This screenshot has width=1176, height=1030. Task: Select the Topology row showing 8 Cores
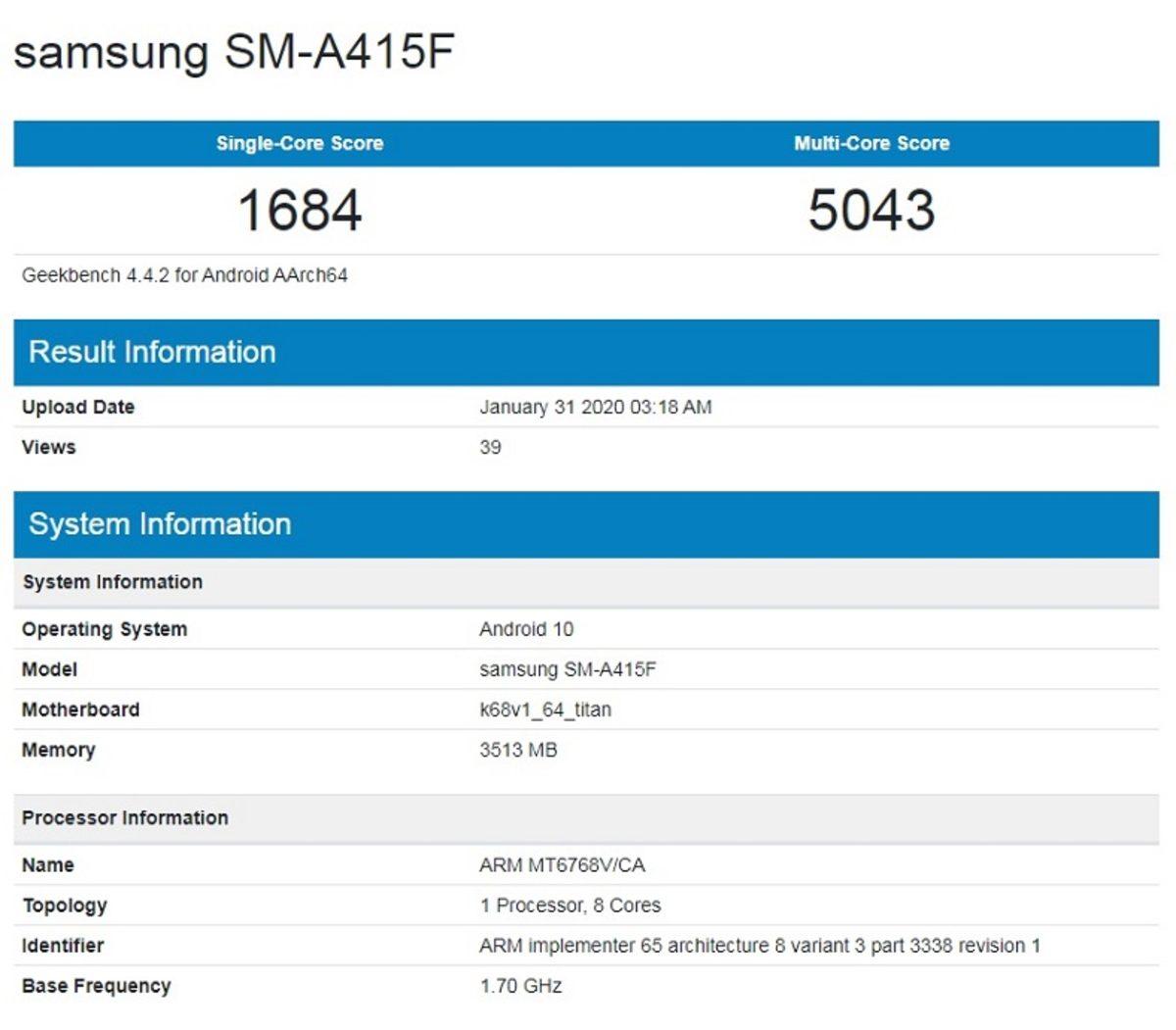[x=571, y=906]
